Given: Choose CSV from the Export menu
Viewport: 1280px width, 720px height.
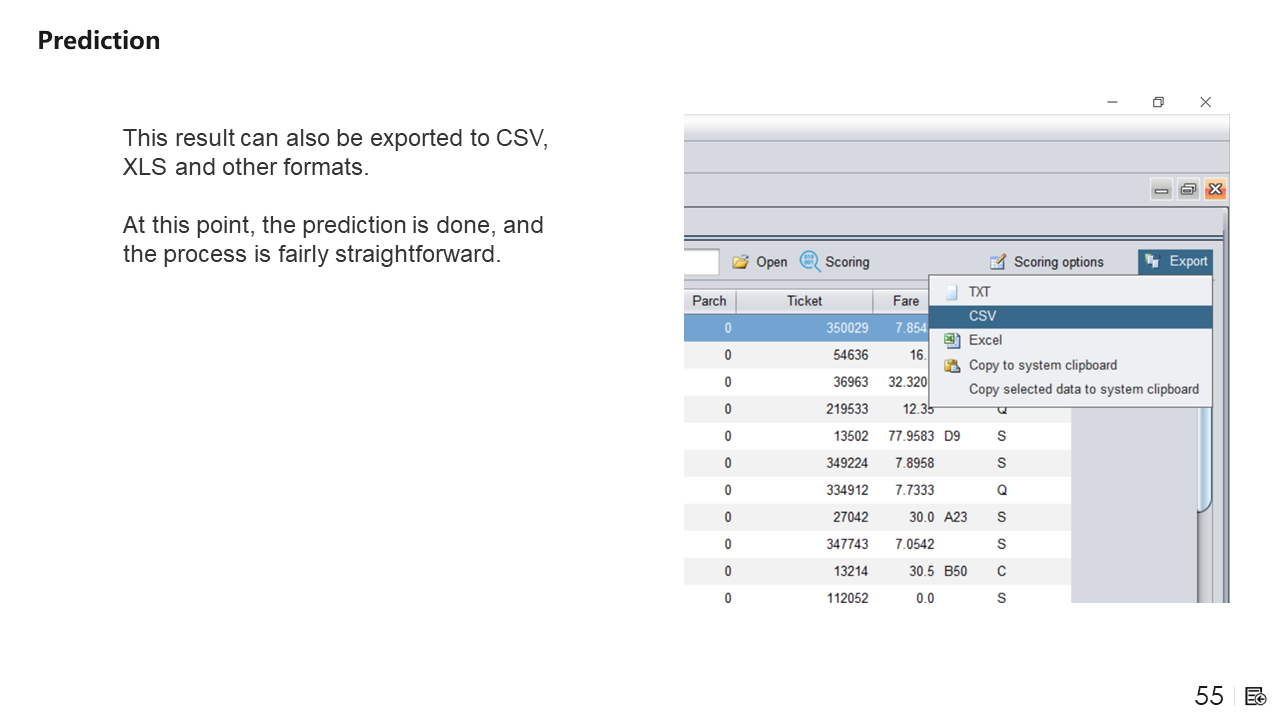Looking at the screenshot, I should [982, 316].
